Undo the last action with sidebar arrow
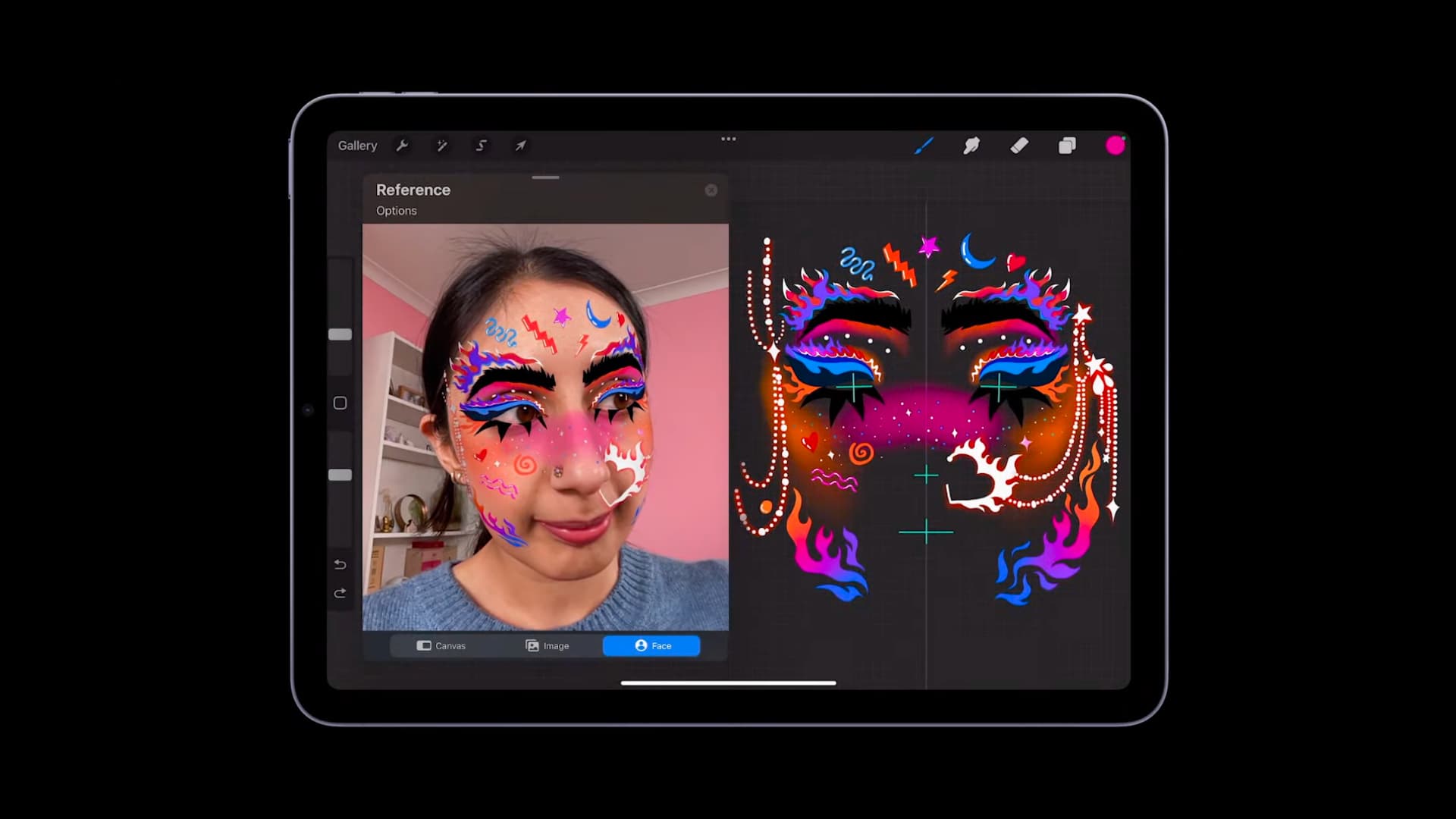1456x819 pixels. click(340, 564)
